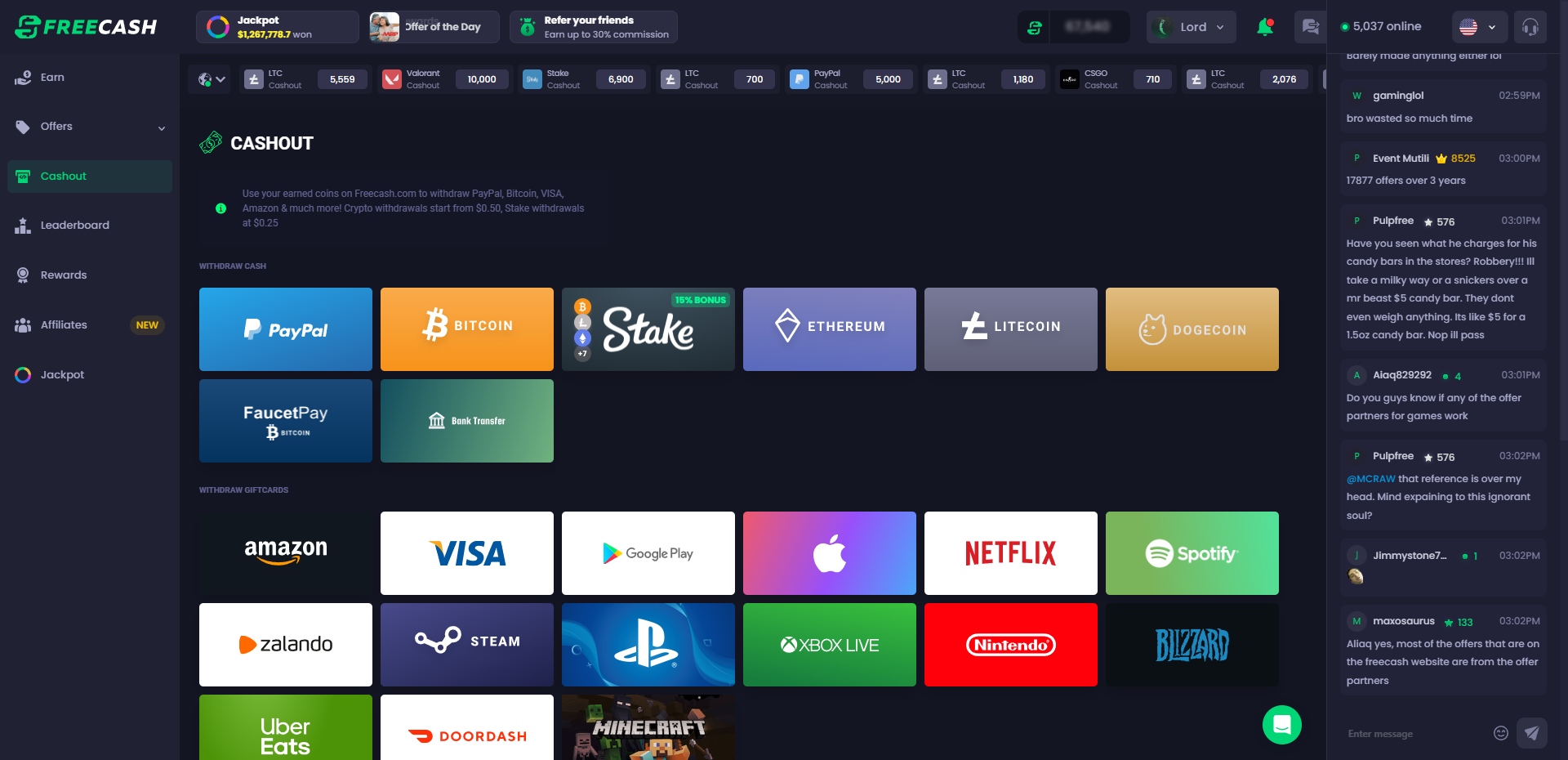Click Stake Cashout 6,900 feed item
This screenshot has width=1568, height=760.
pyautogui.click(x=586, y=79)
